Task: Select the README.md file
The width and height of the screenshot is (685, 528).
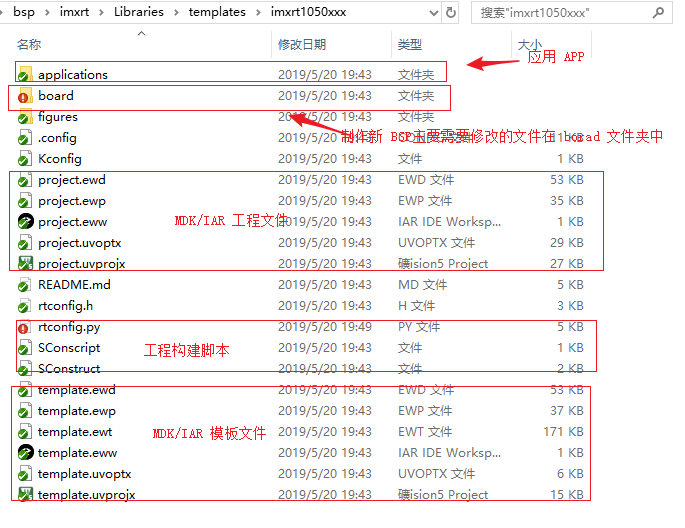Action: point(74,285)
